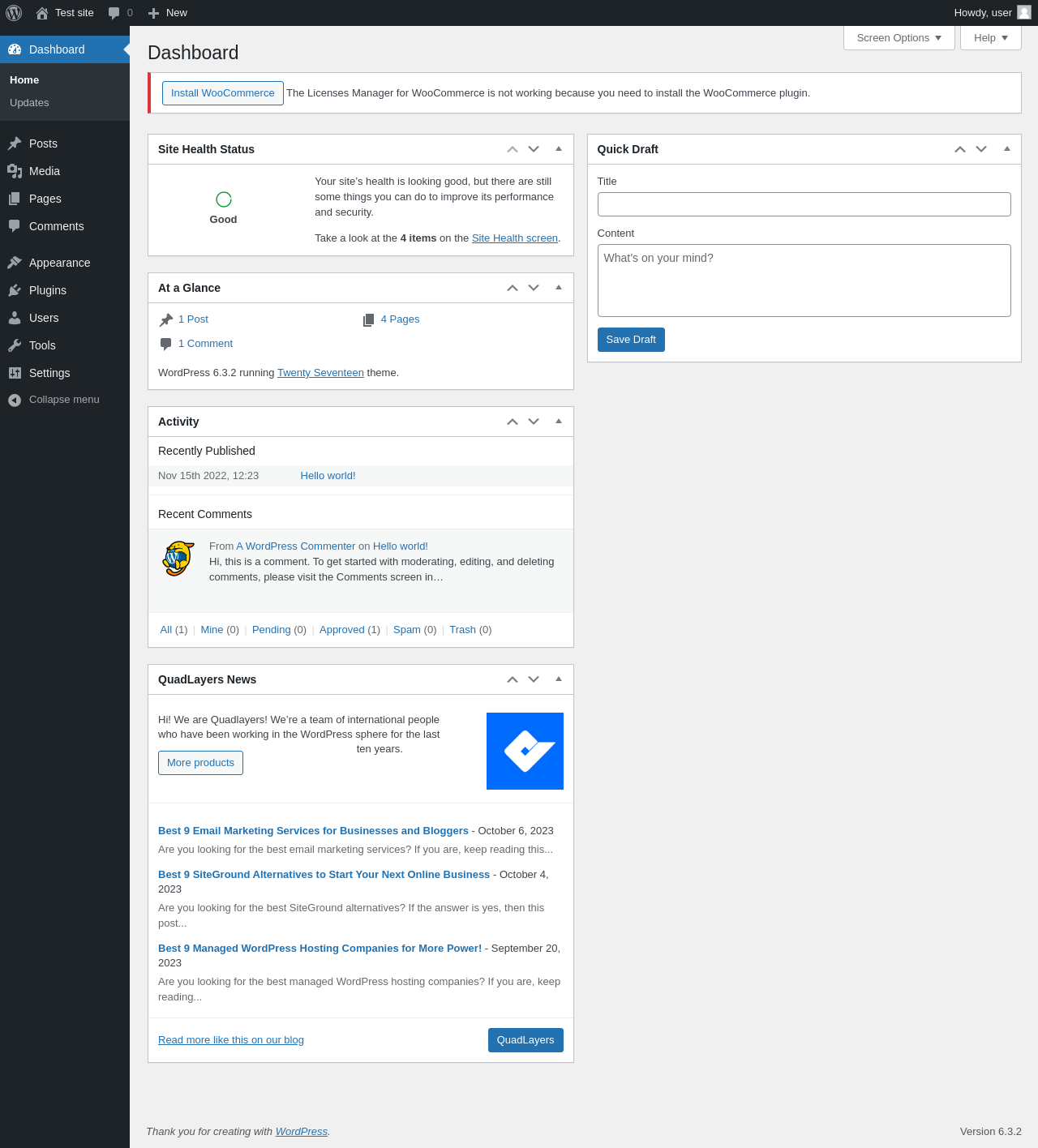Open the 4 Pages link
The image size is (1038, 1148).
[401, 319]
